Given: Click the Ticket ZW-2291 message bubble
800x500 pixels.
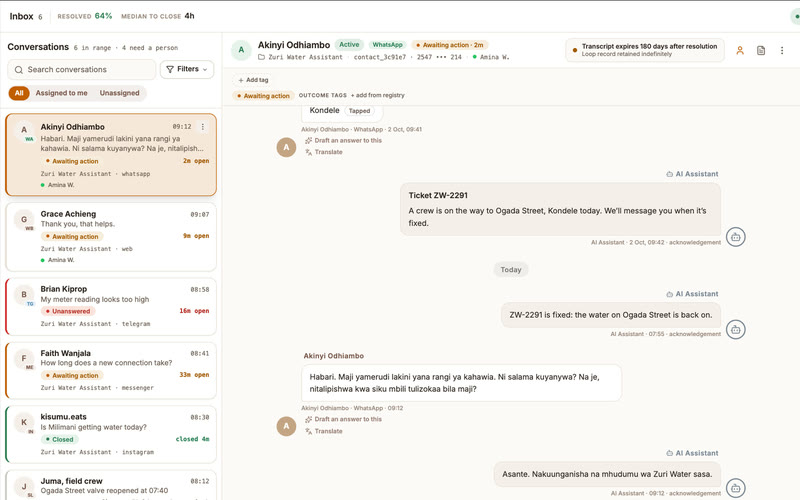Looking at the screenshot, I should coord(560,209).
